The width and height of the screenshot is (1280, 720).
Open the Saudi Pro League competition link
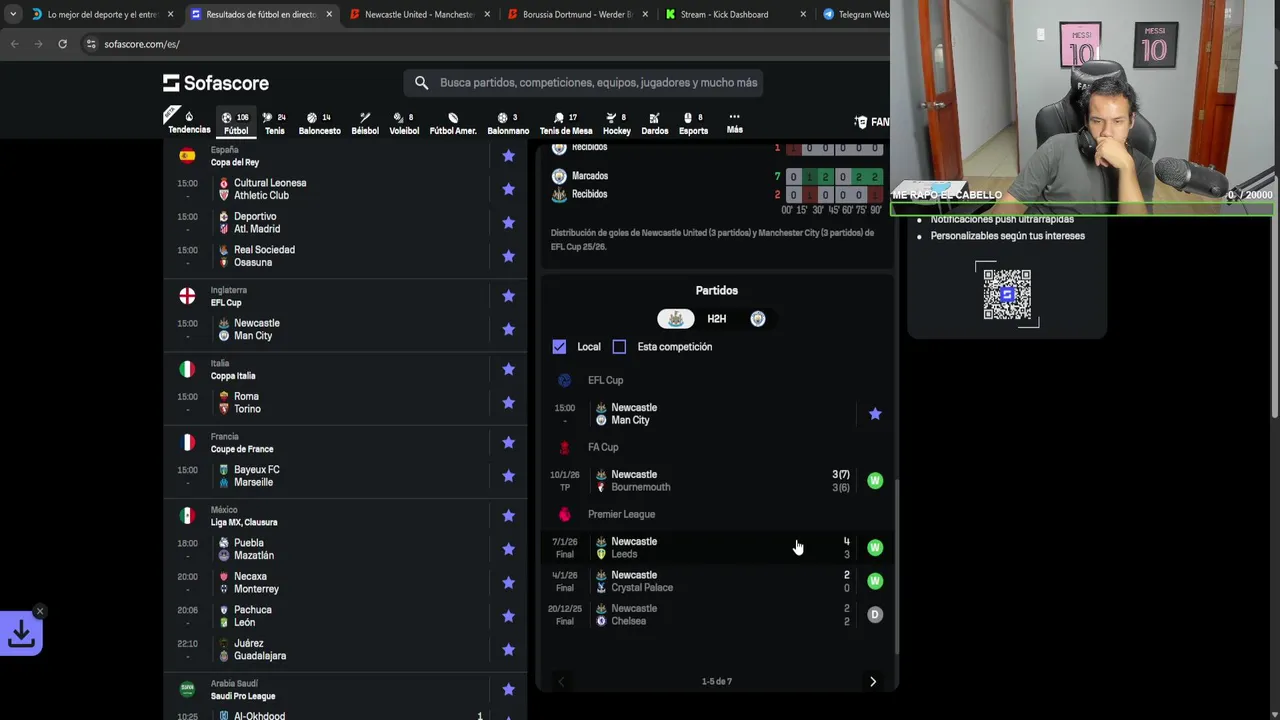(243, 696)
